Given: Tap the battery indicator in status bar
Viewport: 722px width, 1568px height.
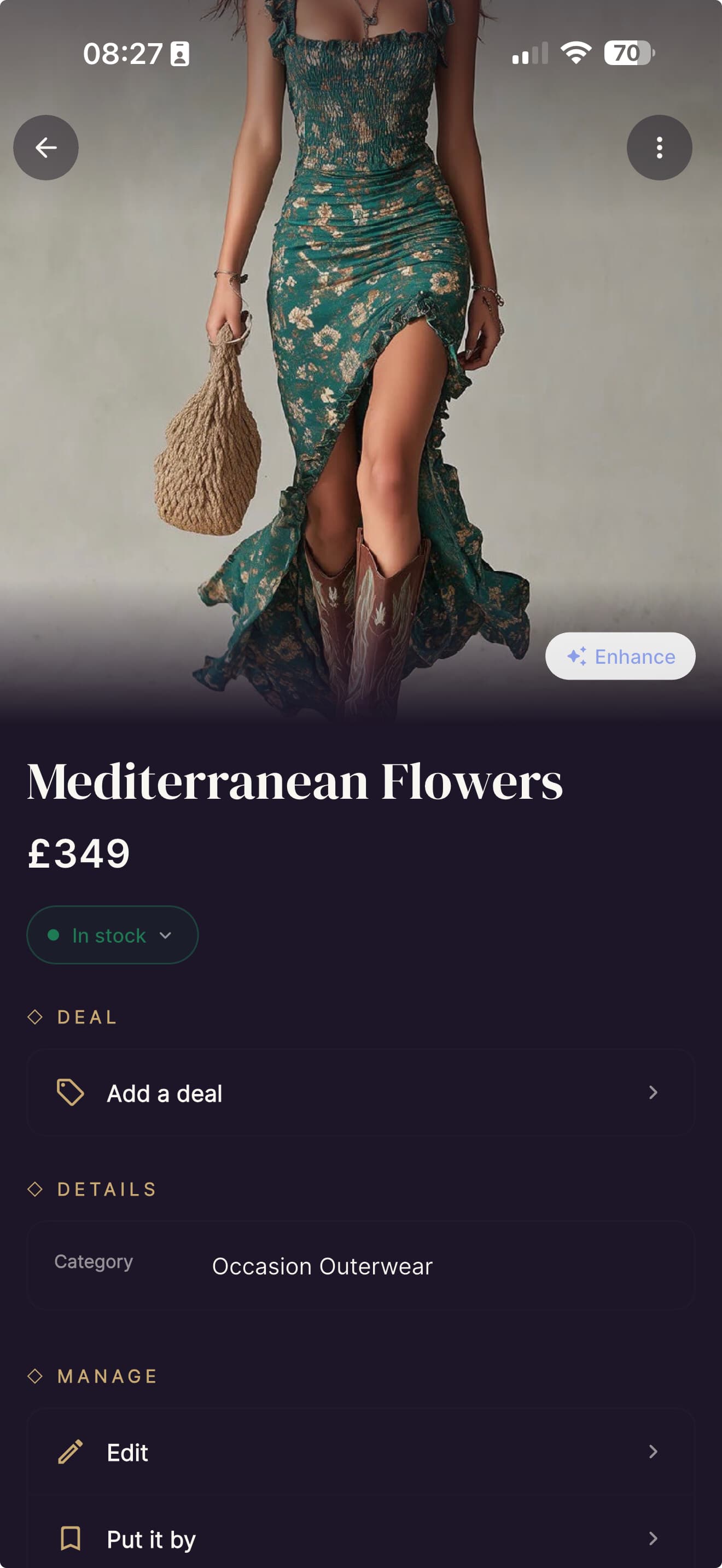Looking at the screenshot, I should coord(630,53).
